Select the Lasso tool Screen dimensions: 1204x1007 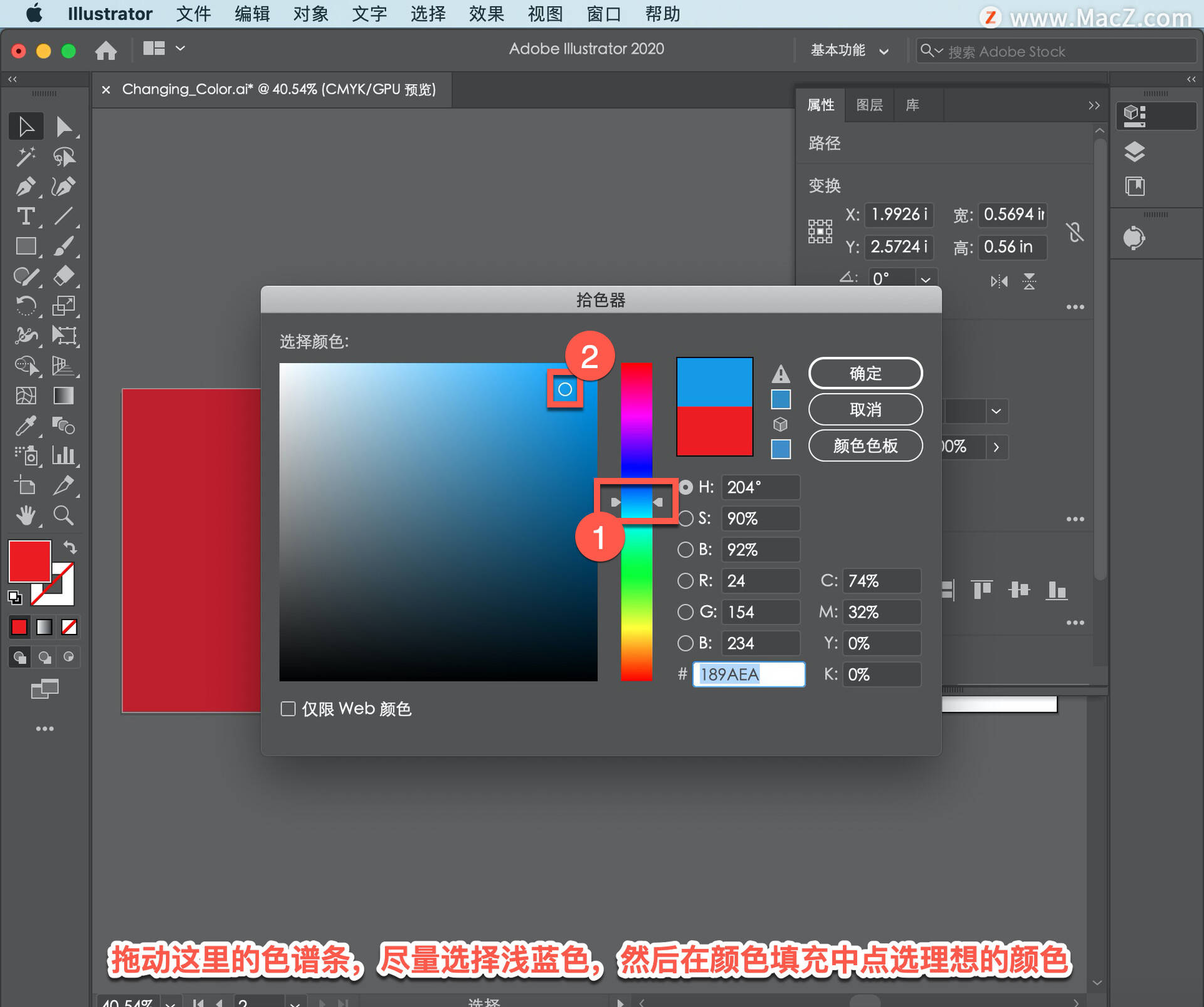[x=63, y=156]
